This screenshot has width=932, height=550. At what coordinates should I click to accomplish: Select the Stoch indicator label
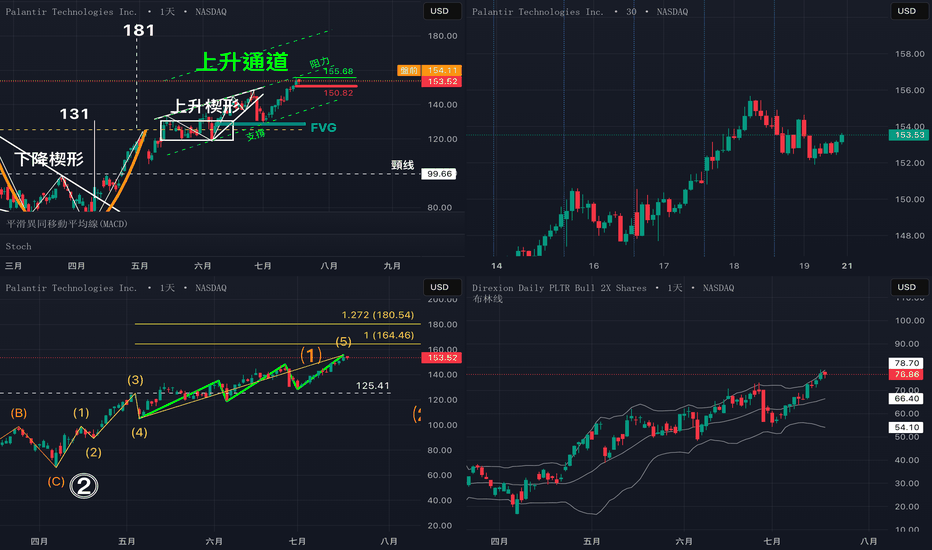click(18, 246)
